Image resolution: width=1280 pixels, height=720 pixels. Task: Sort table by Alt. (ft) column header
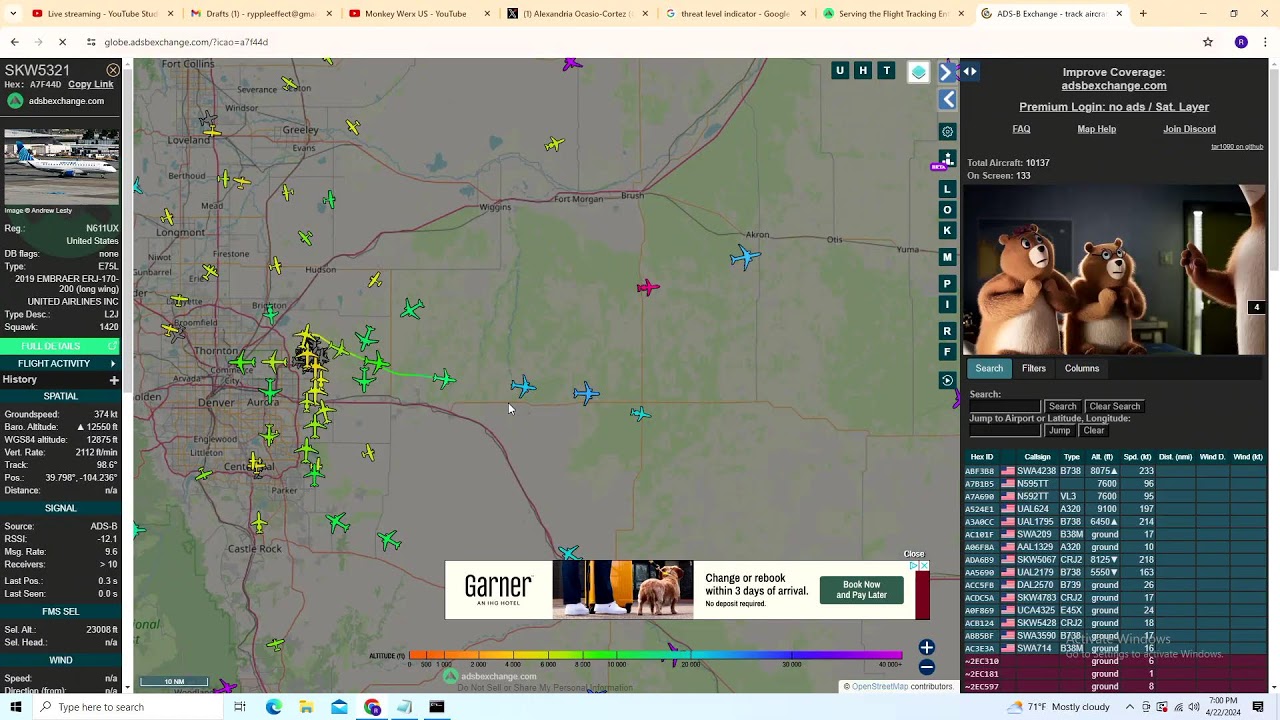click(x=1102, y=457)
